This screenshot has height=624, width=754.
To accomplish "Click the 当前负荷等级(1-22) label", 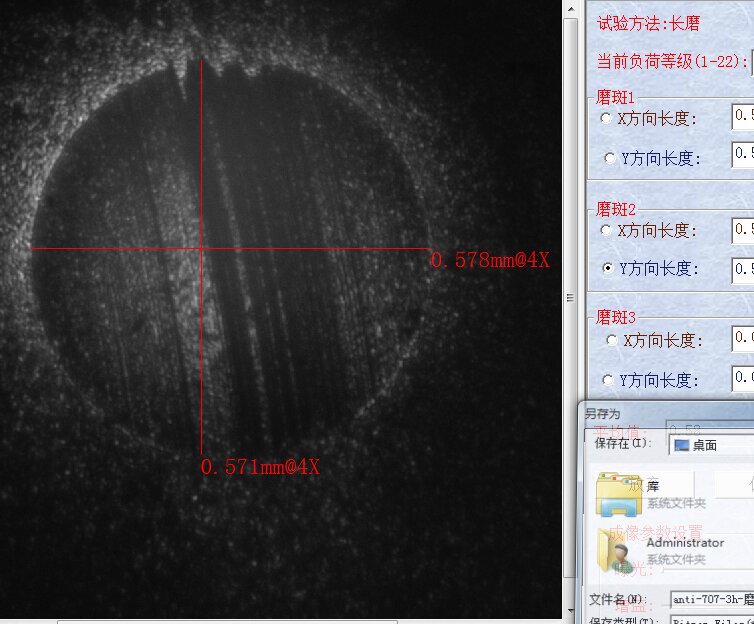I will click(672, 62).
